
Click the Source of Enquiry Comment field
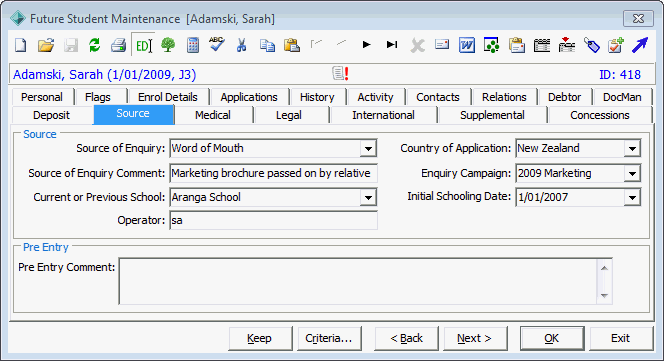pyautogui.click(x=274, y=173)
